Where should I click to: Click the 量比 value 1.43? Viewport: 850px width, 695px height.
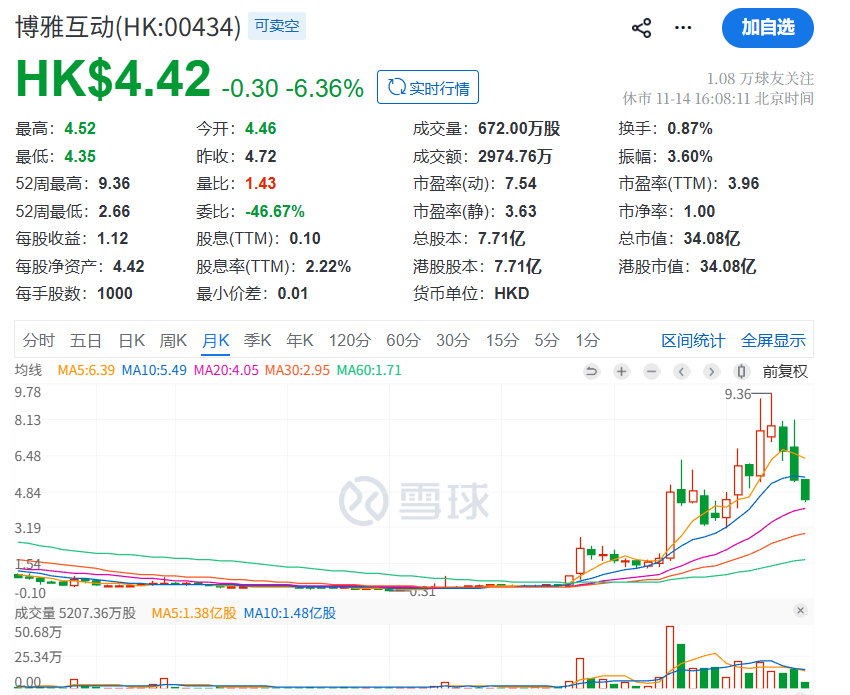(260, 184)
